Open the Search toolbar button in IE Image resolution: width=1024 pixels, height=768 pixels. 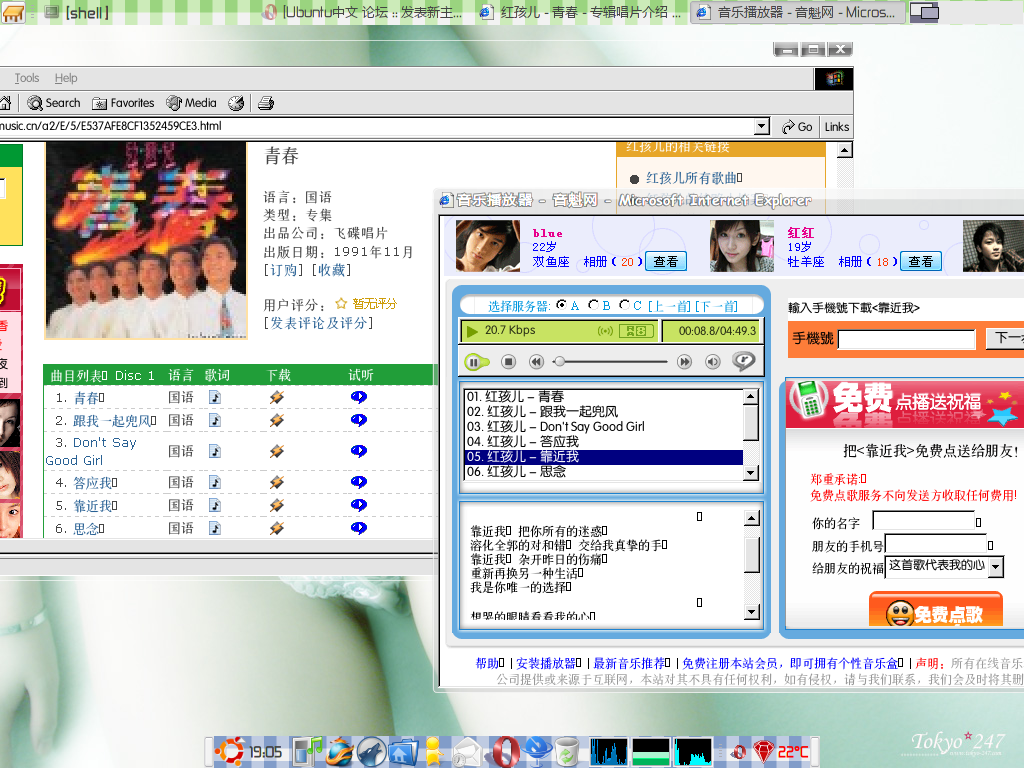(x=54, y=103)
